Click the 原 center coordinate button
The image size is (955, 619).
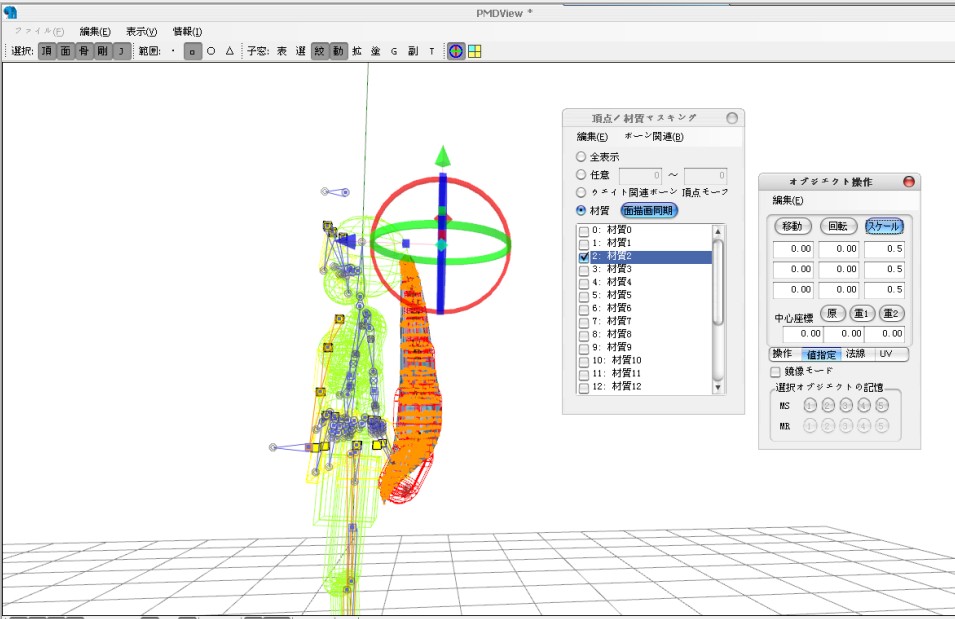pos(833,314)
